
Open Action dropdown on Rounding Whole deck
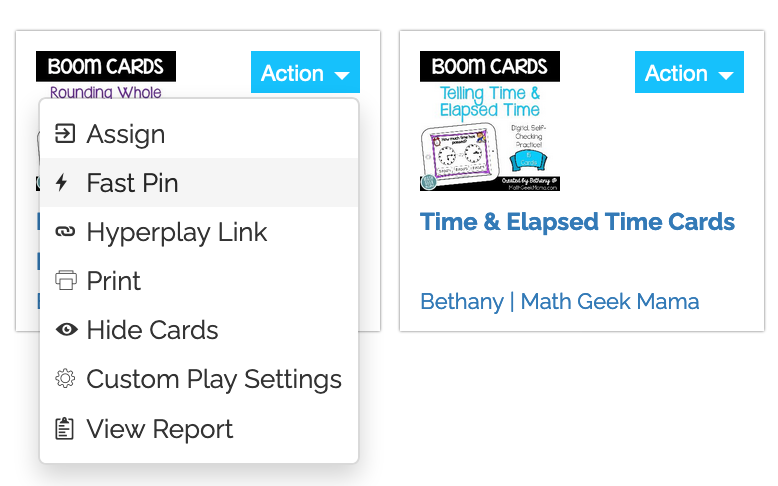305,72
